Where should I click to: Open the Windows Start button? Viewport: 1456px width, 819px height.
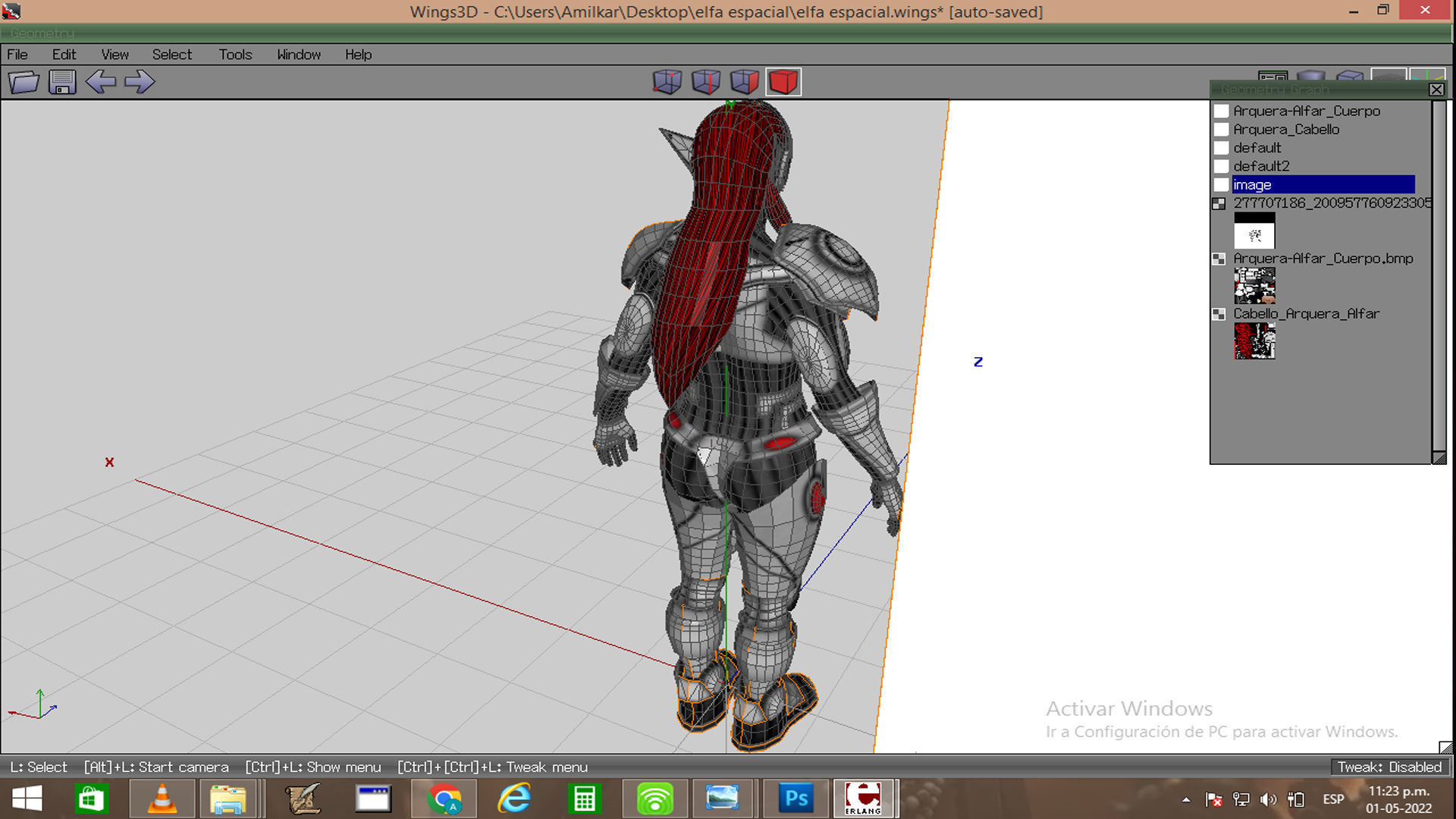point(27,799)
